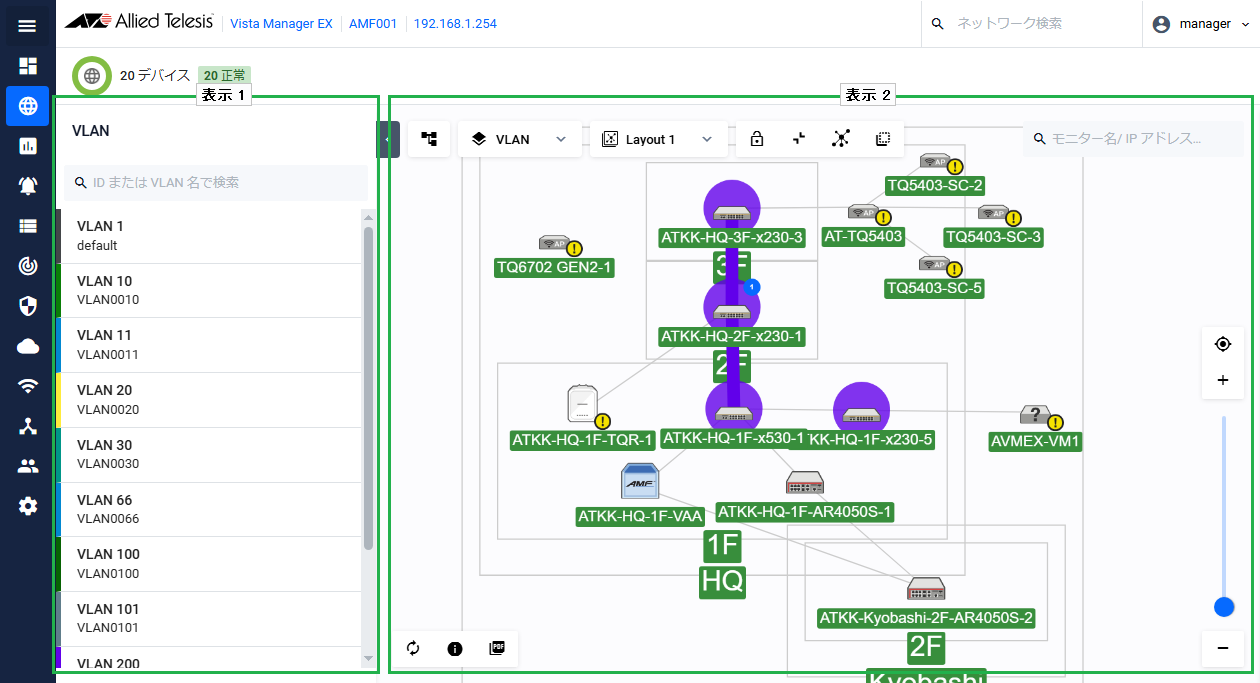Open the Vista Manager EX link
Image resolution: width=1260 pixels, height=683 pixels.
(x=281, y=24)
